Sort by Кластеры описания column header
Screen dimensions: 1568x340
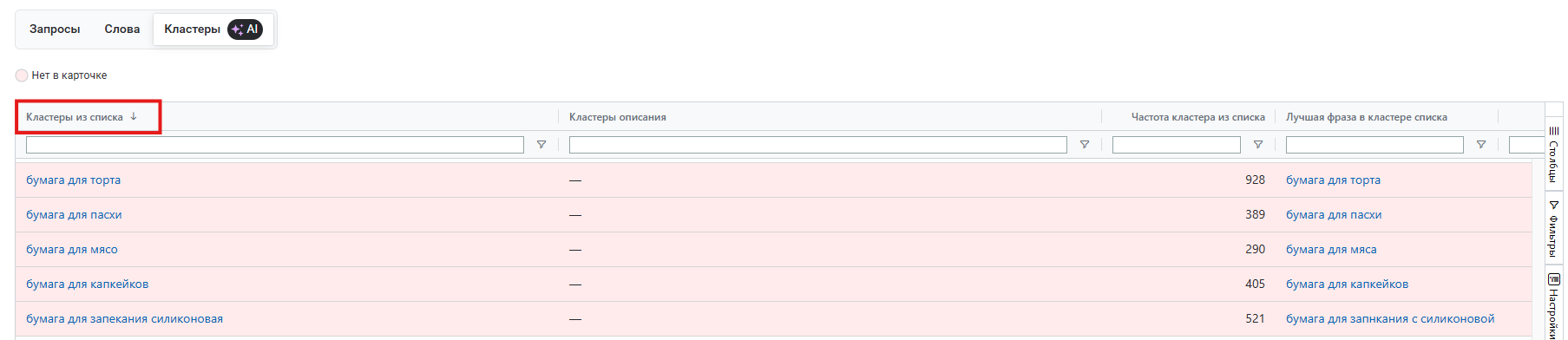(x=618, y=117)
